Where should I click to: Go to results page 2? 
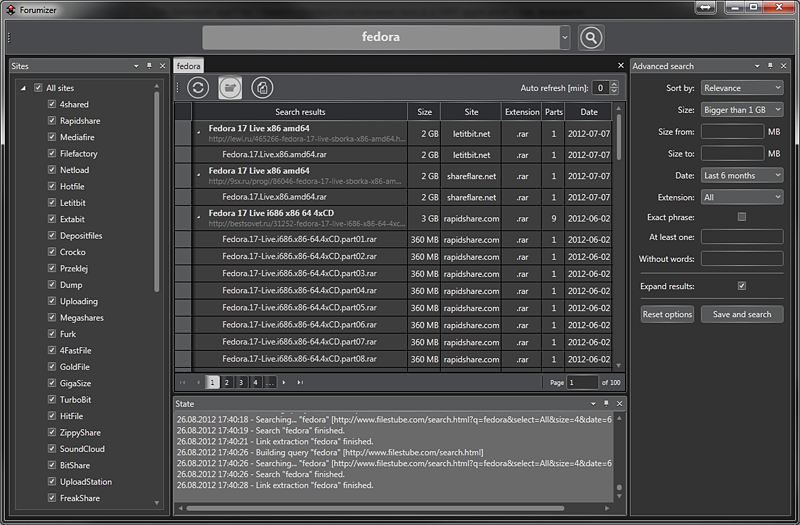(x=227, y=382)
